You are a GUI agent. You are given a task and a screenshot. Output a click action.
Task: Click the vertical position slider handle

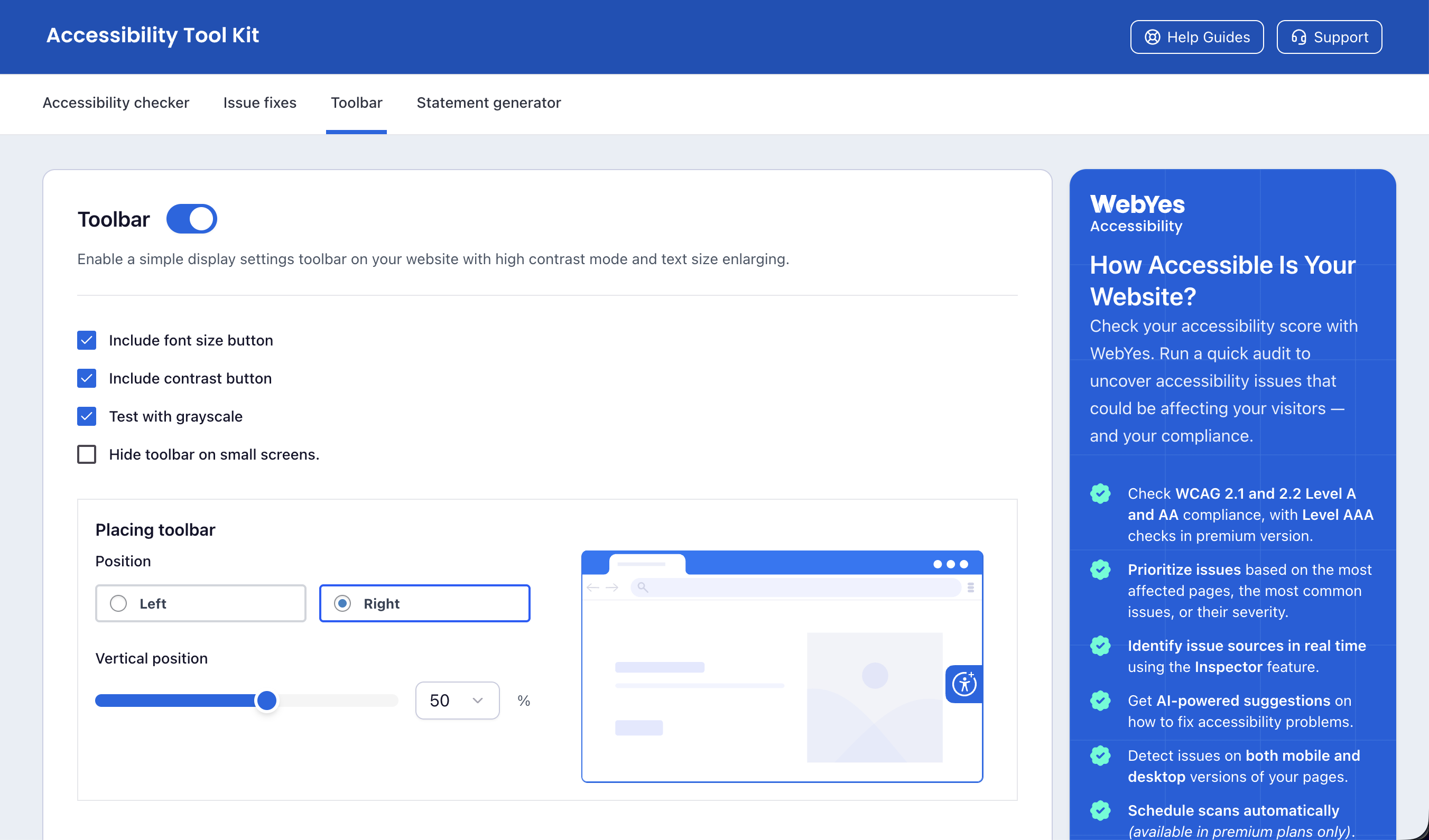tap(266, 701)
